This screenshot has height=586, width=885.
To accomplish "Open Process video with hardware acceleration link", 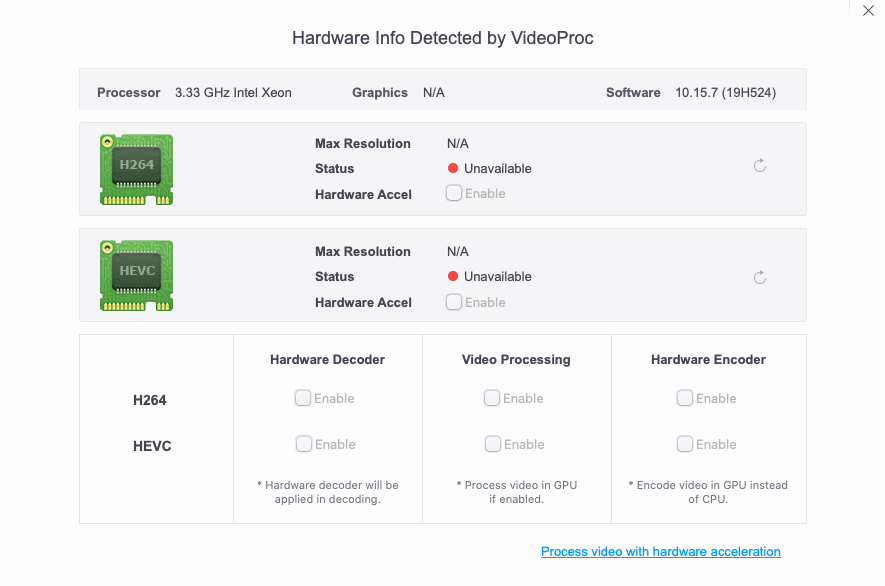I will pos(660,552).
